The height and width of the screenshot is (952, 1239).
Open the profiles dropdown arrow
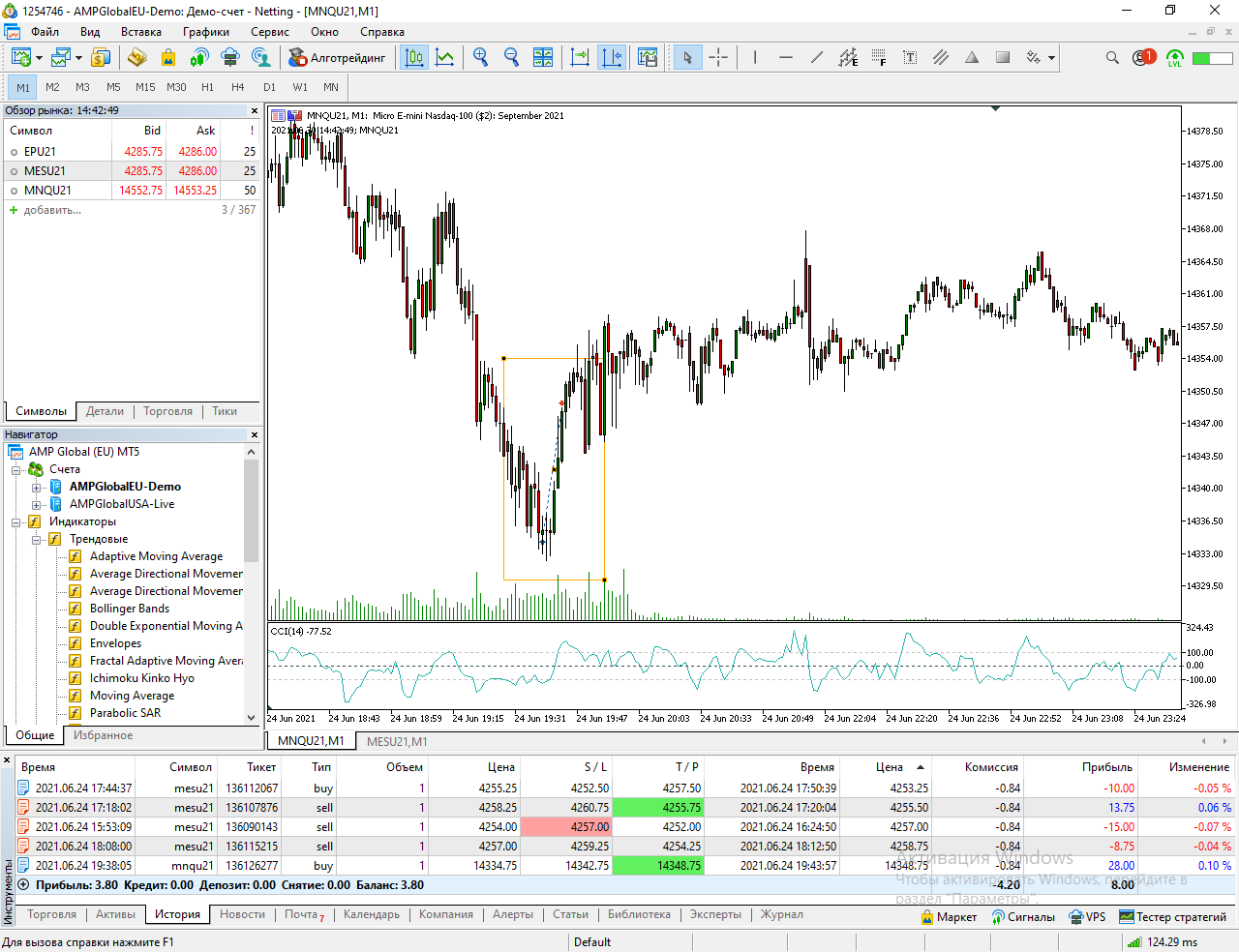coord(78,58)
